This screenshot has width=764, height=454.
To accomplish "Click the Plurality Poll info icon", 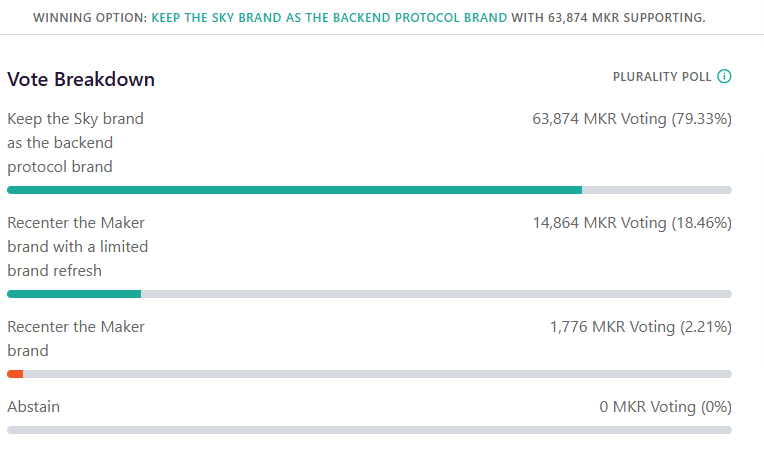I will 725,77.
